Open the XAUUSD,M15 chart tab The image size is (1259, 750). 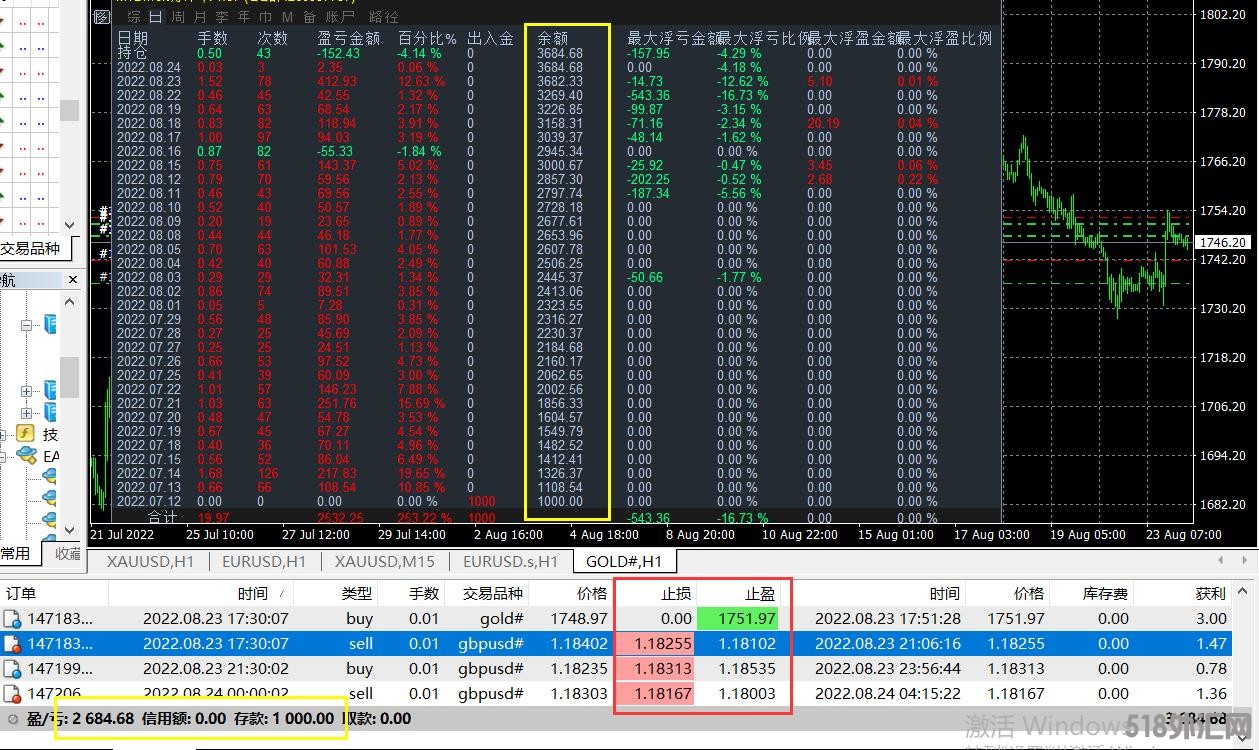(384, 562)
